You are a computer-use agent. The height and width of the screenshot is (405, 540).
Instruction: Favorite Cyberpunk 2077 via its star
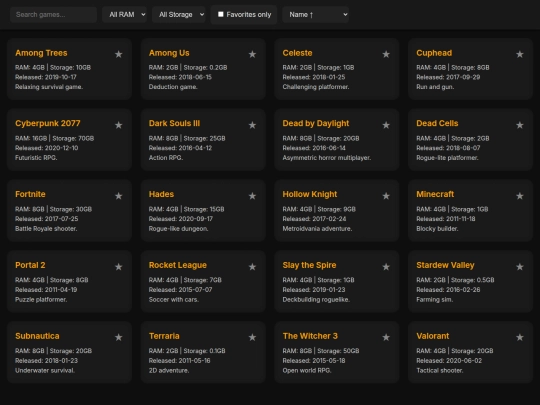[118, 125]
